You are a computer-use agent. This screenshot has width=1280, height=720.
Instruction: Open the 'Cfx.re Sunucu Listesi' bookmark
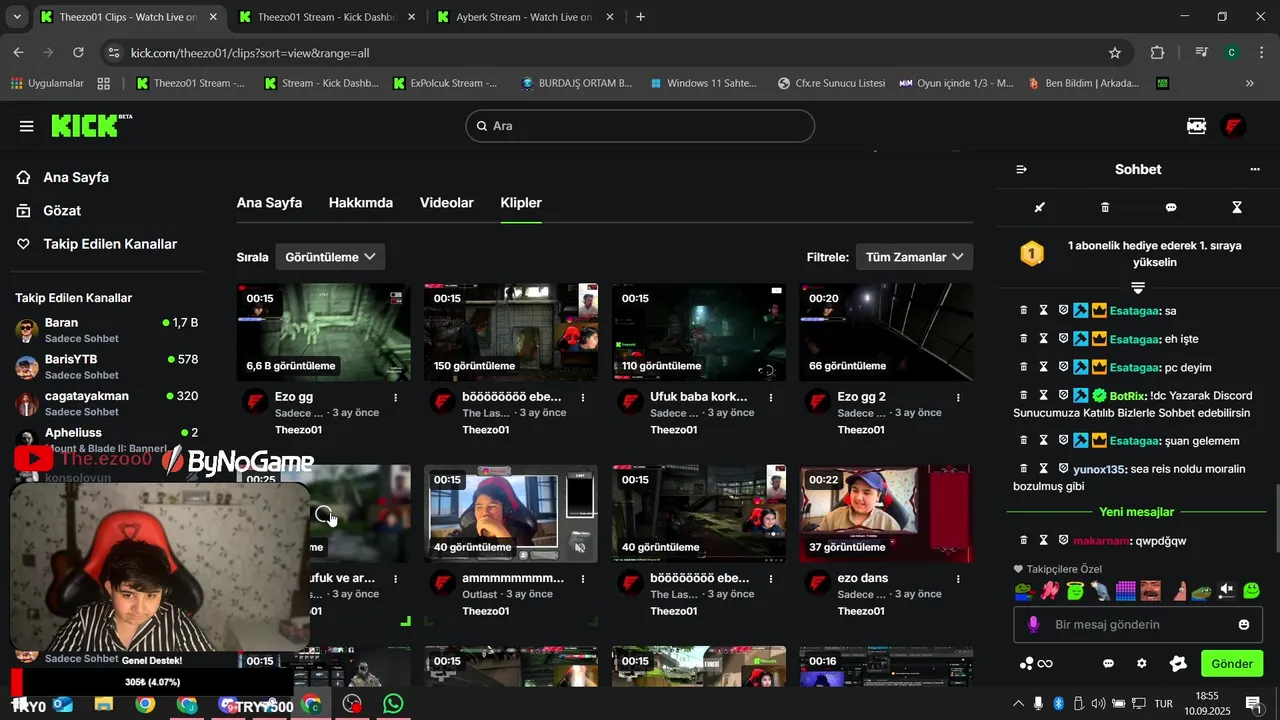click(x=832, y=83)
